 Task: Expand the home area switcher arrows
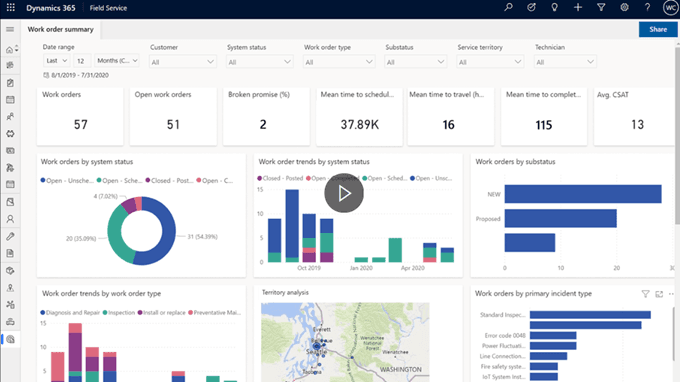pos(16,49)
